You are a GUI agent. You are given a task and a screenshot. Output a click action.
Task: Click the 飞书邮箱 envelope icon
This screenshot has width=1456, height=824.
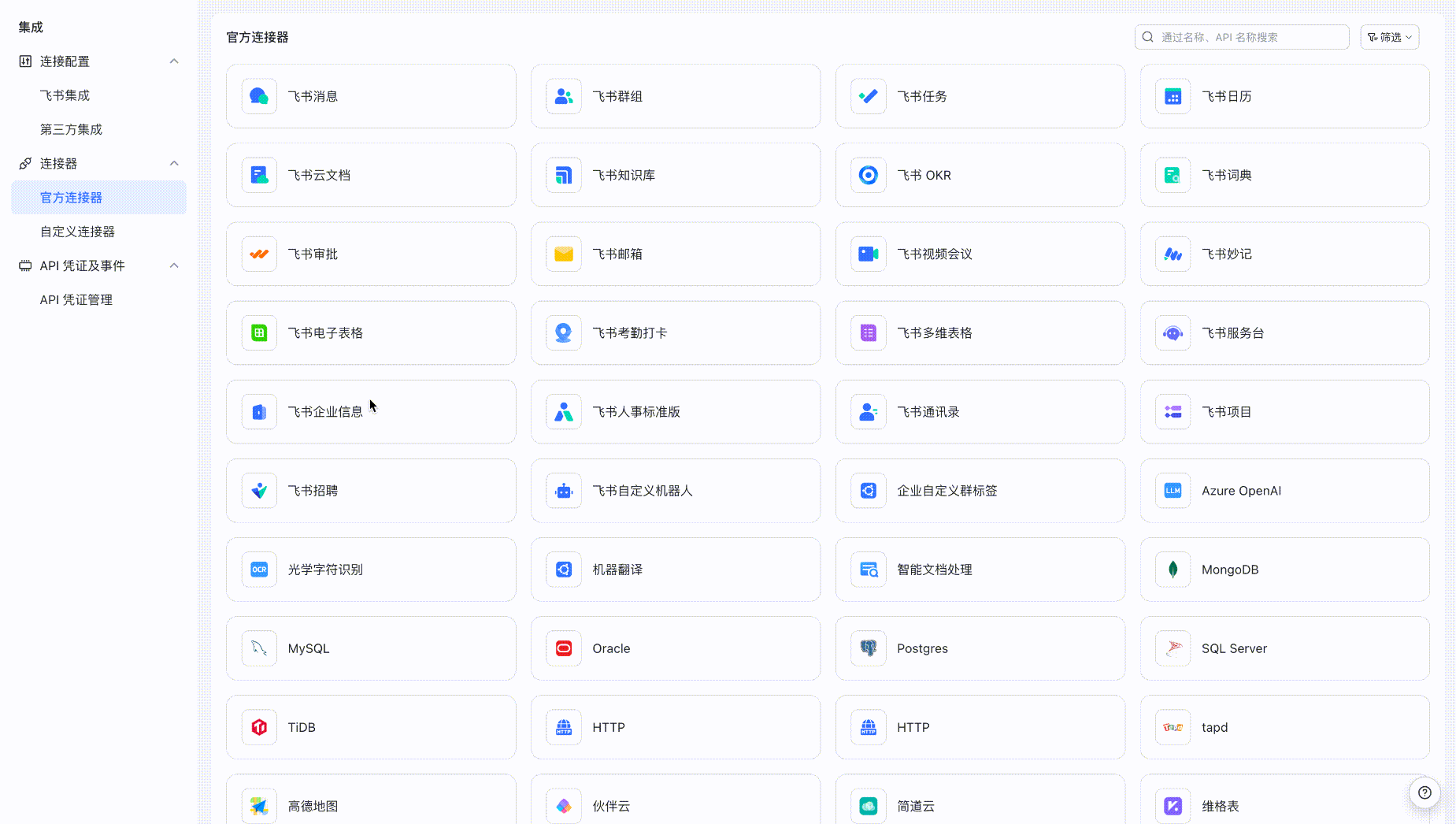pos(564,254)
